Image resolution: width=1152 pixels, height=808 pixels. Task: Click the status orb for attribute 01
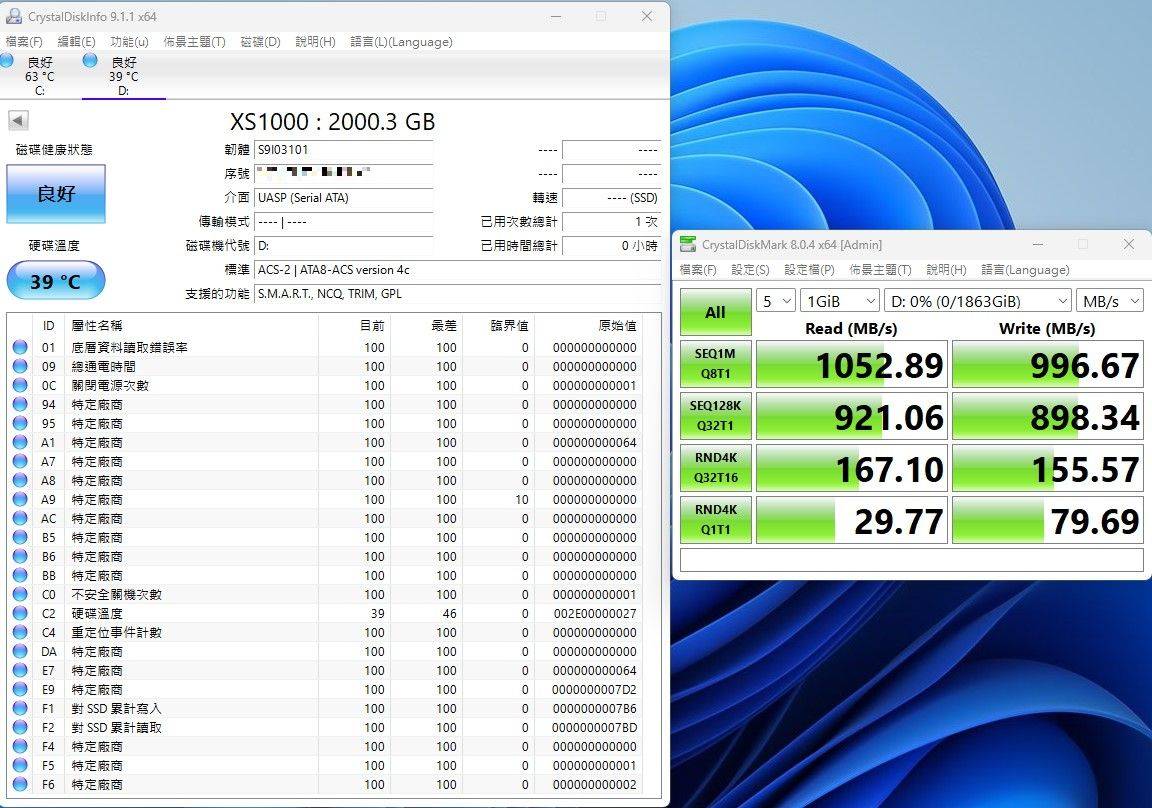(x=20, y=348)
